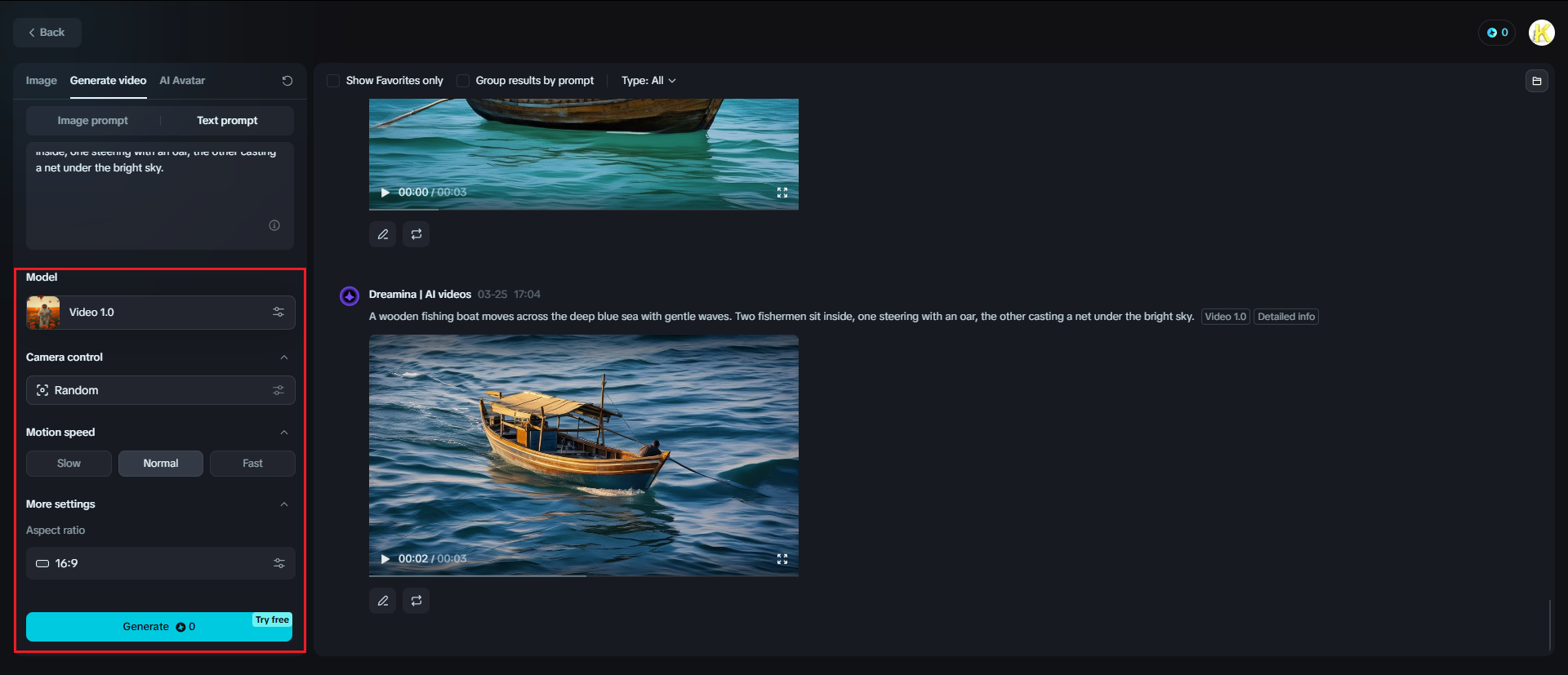The image size is (1568, 675).
Task: Open the Video 1.0 model selector
Action: point(160,313)
